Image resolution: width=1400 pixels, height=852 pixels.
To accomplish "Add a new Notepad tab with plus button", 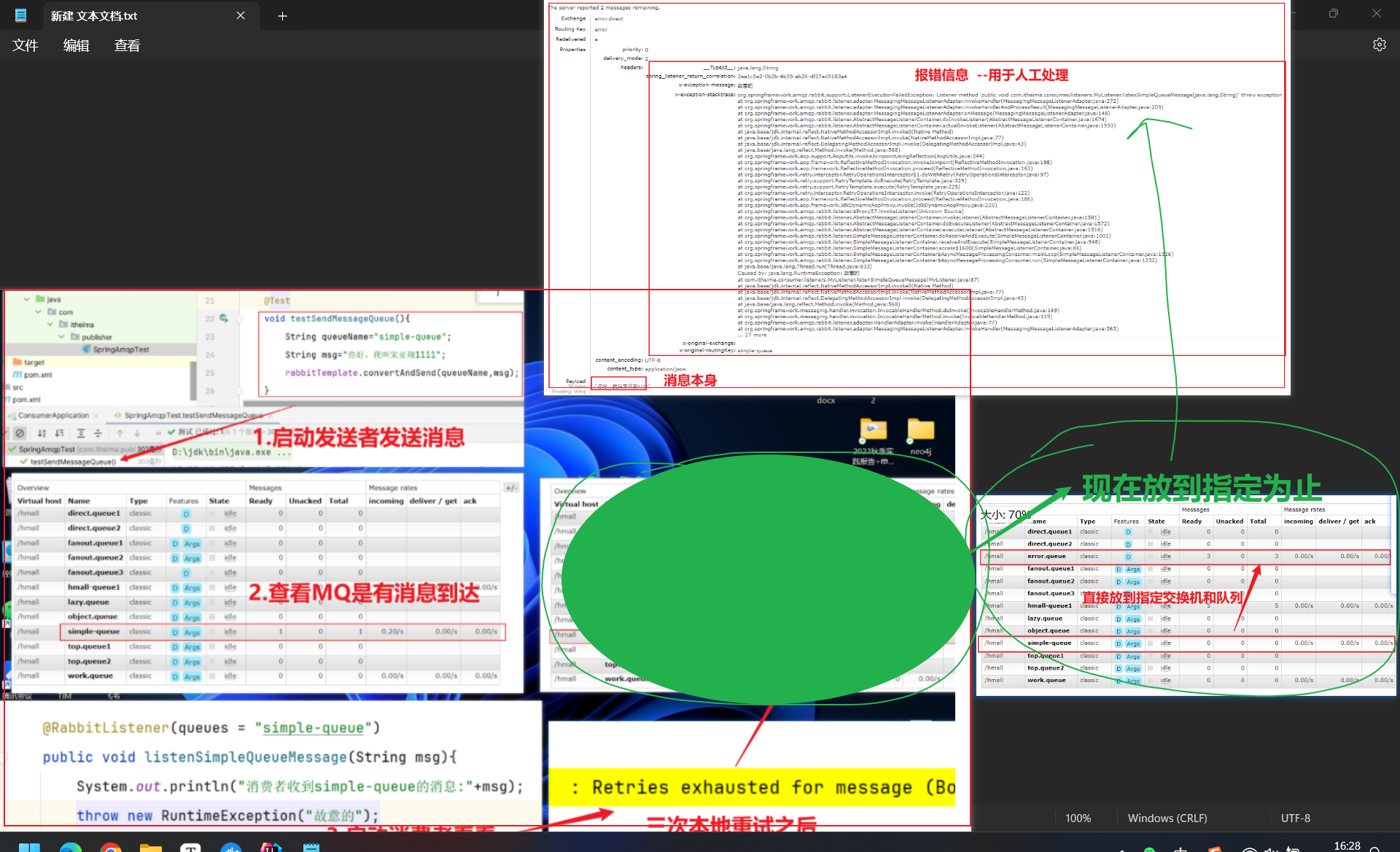I will pyautogui.click(x=282, y=16).
